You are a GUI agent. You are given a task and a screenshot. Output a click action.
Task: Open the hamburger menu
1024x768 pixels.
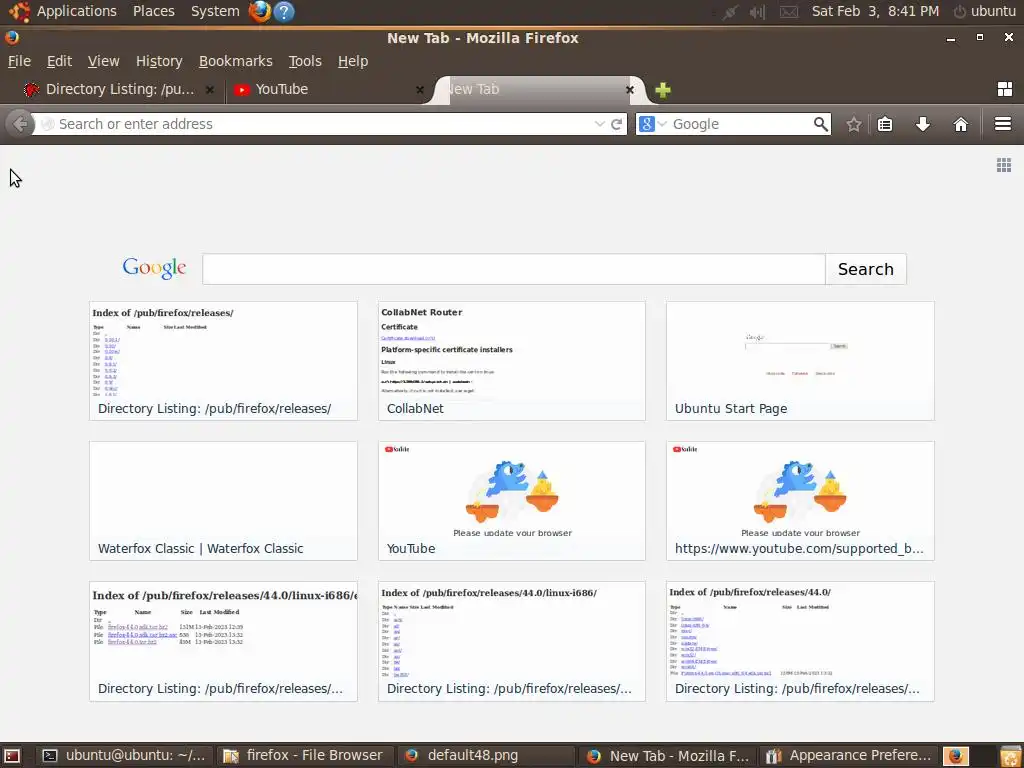[1003, 123]
